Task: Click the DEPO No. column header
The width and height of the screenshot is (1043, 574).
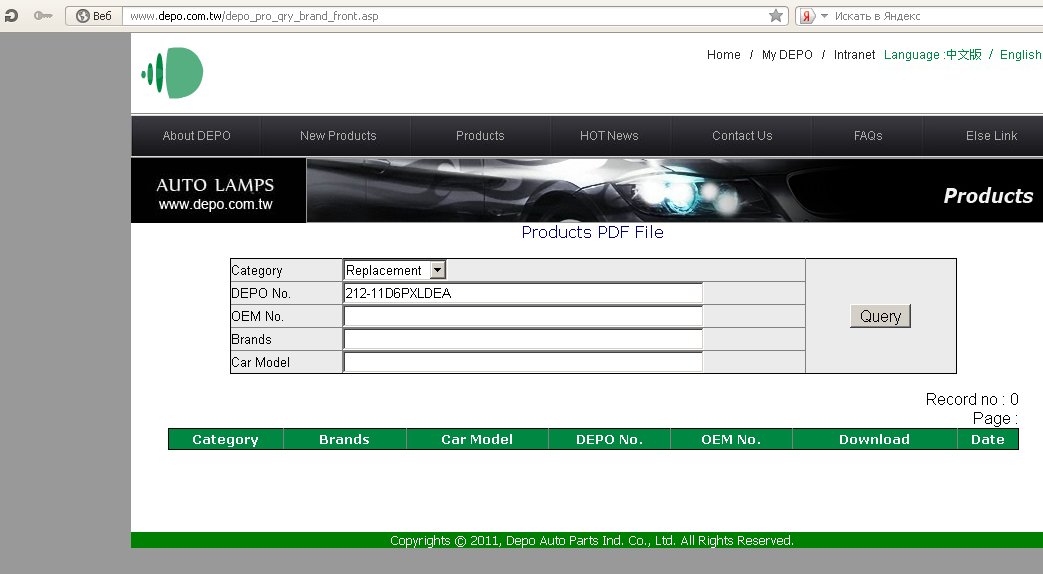Action: pos(609,439)
